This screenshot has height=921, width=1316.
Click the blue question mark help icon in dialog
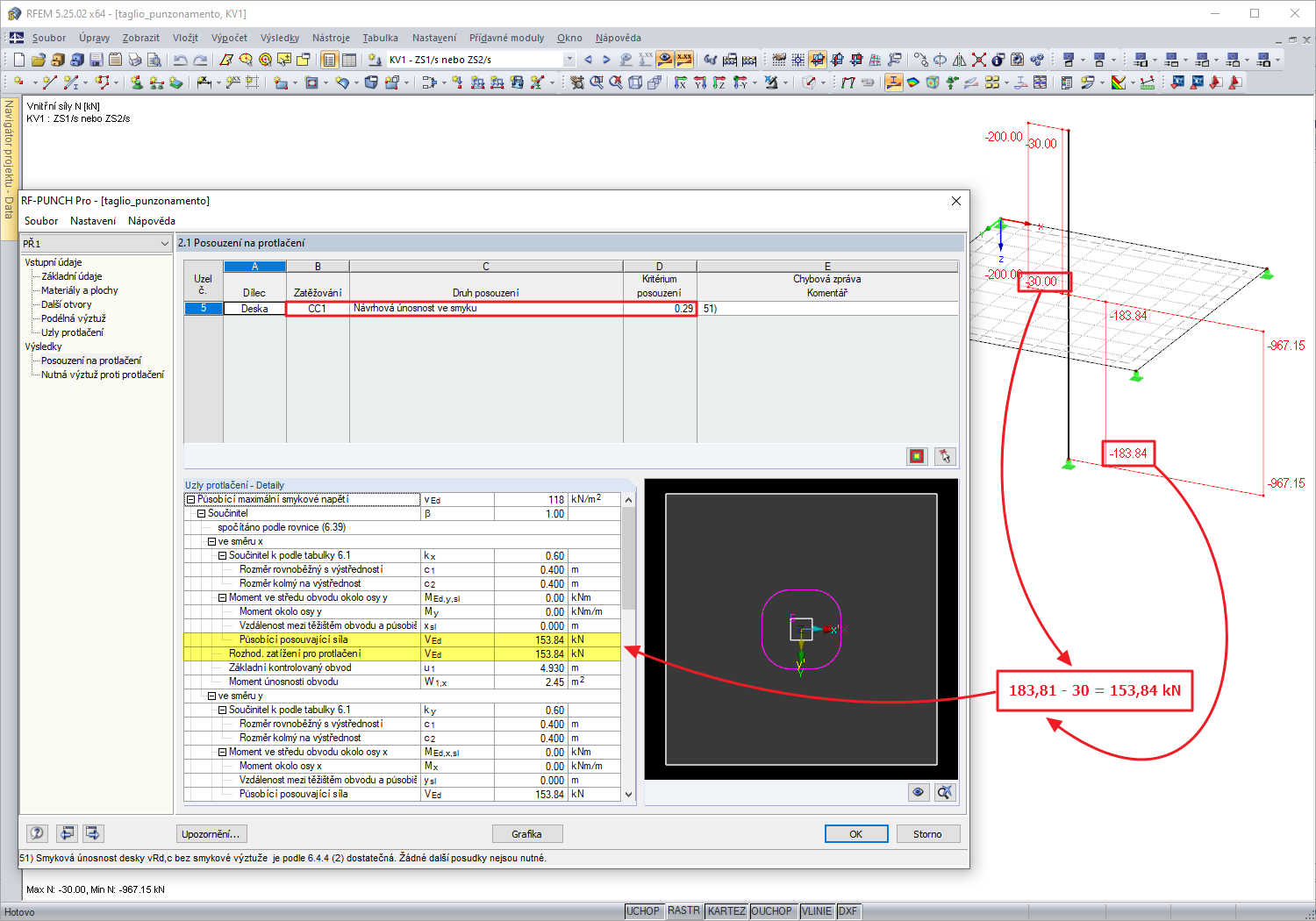[x=37, y=833]
